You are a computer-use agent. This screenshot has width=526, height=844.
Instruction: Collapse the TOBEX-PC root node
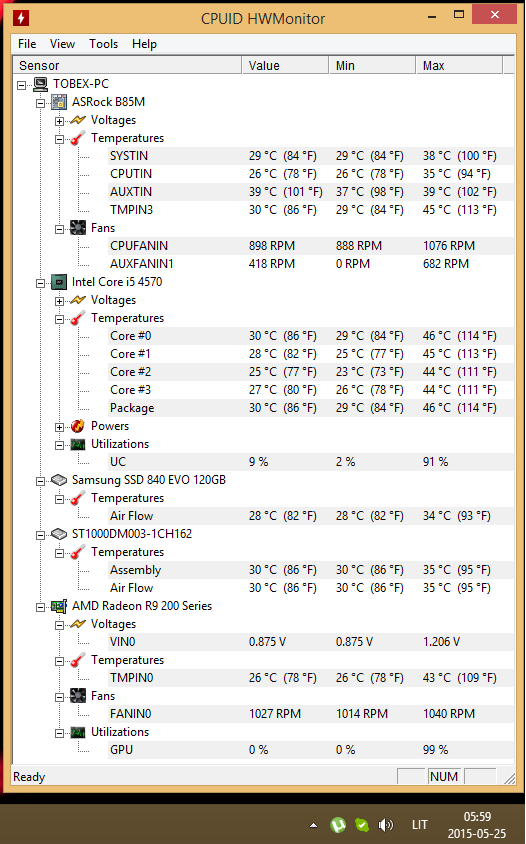[21, 85]
